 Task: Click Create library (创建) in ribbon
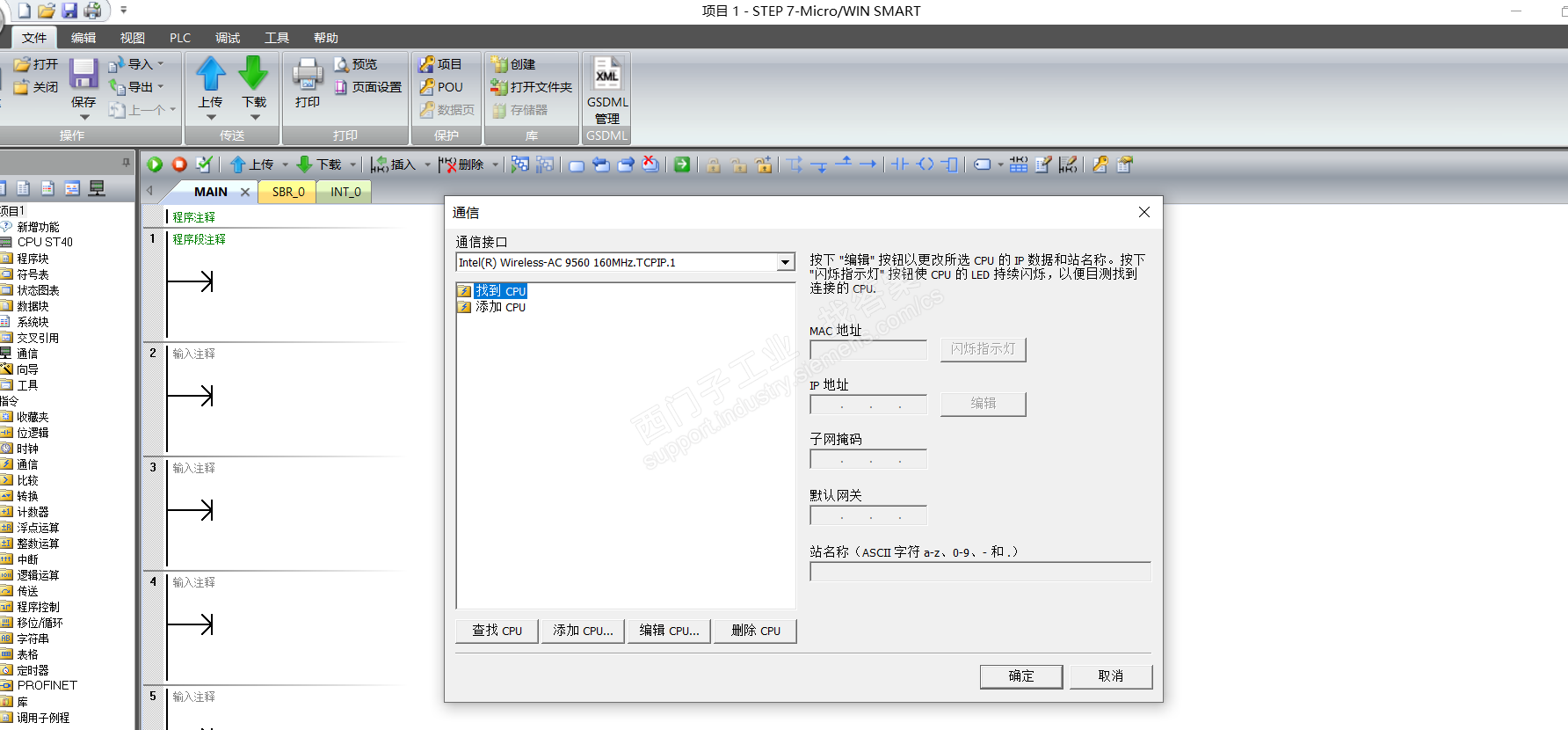click(513, 64)
